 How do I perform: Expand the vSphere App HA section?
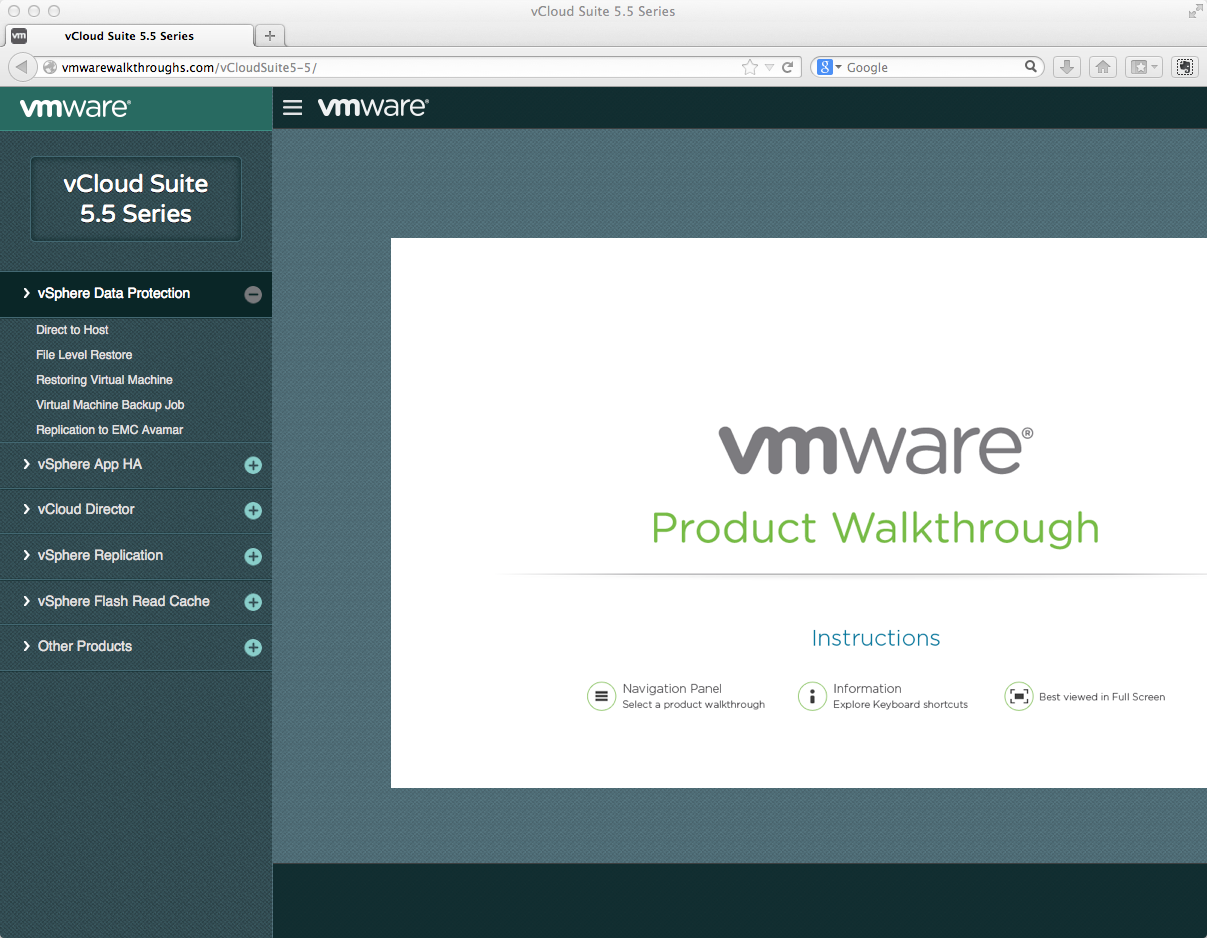(253, 465)
